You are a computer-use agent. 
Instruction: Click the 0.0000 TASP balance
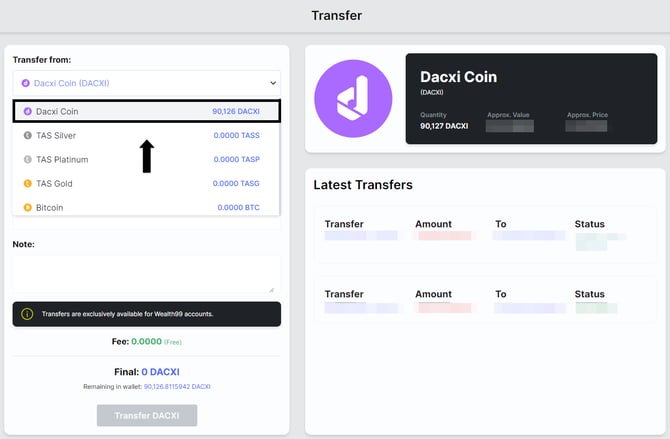[236, 159]
